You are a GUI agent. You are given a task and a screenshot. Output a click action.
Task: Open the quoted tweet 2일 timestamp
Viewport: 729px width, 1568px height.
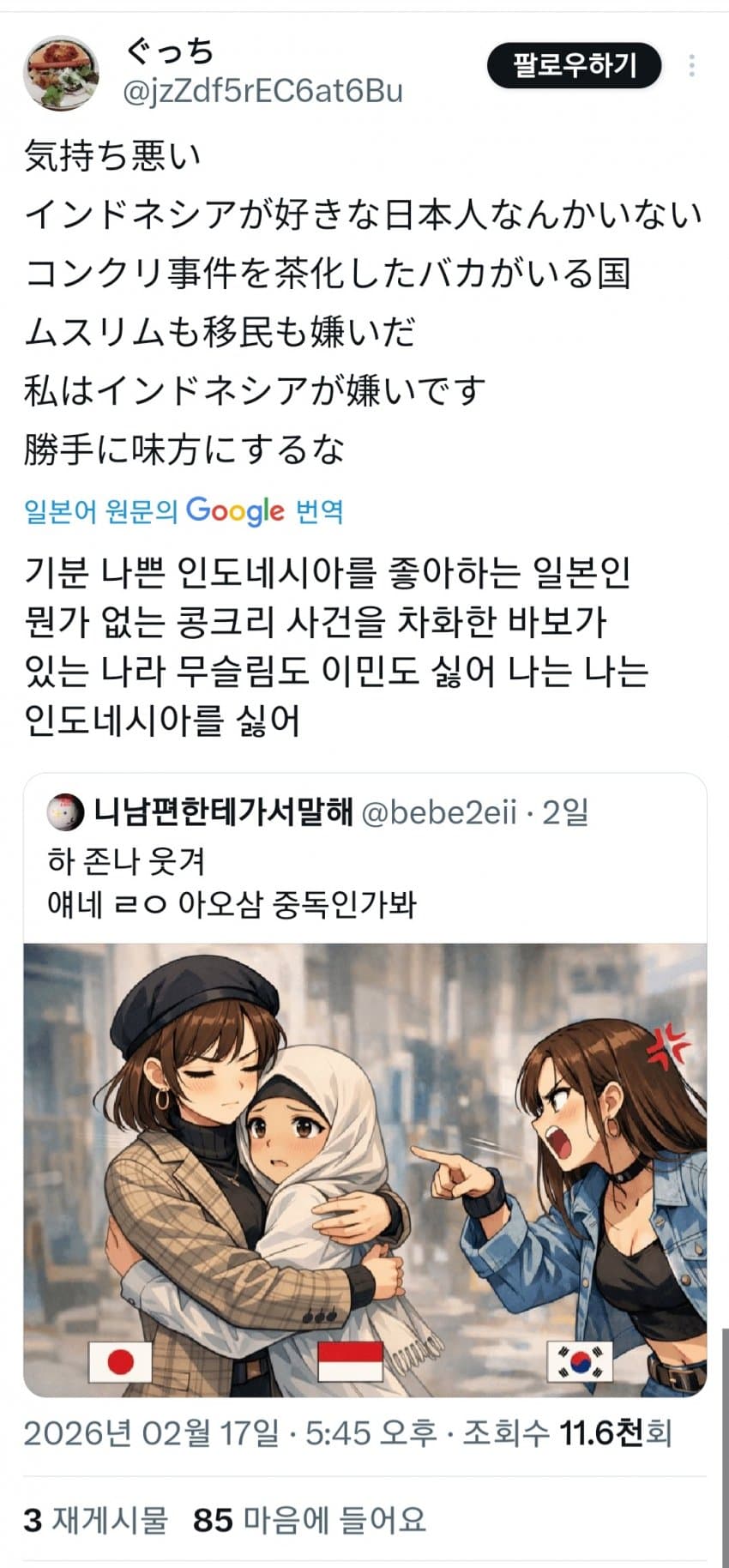[x=565, y=812]
